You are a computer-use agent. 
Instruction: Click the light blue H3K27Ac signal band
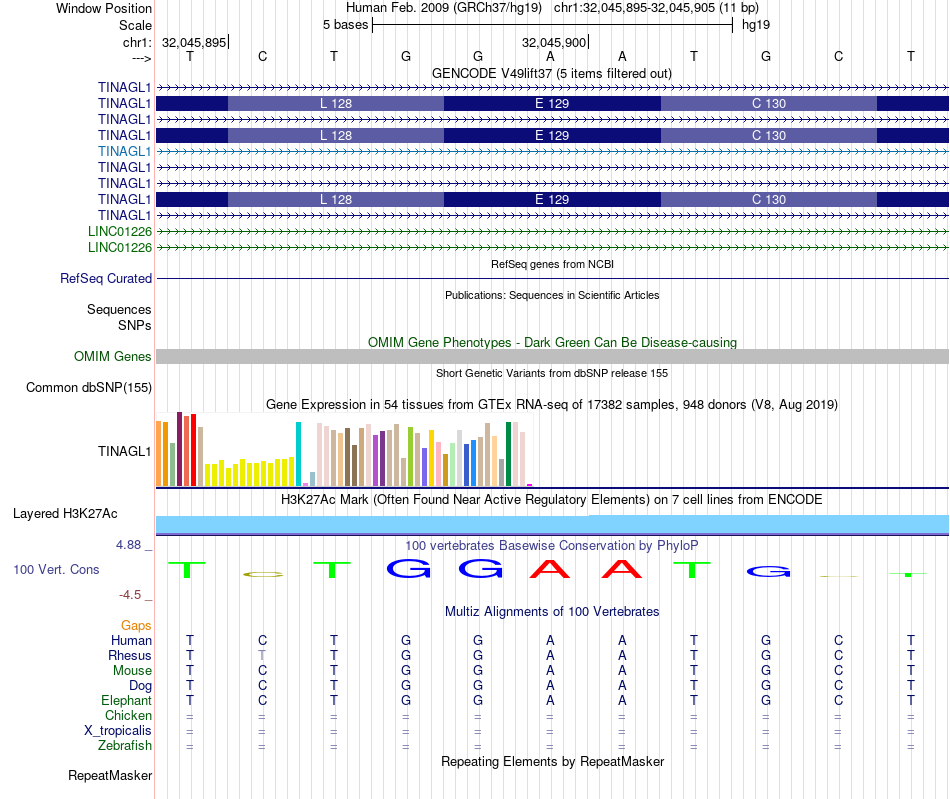pos(552,525)
